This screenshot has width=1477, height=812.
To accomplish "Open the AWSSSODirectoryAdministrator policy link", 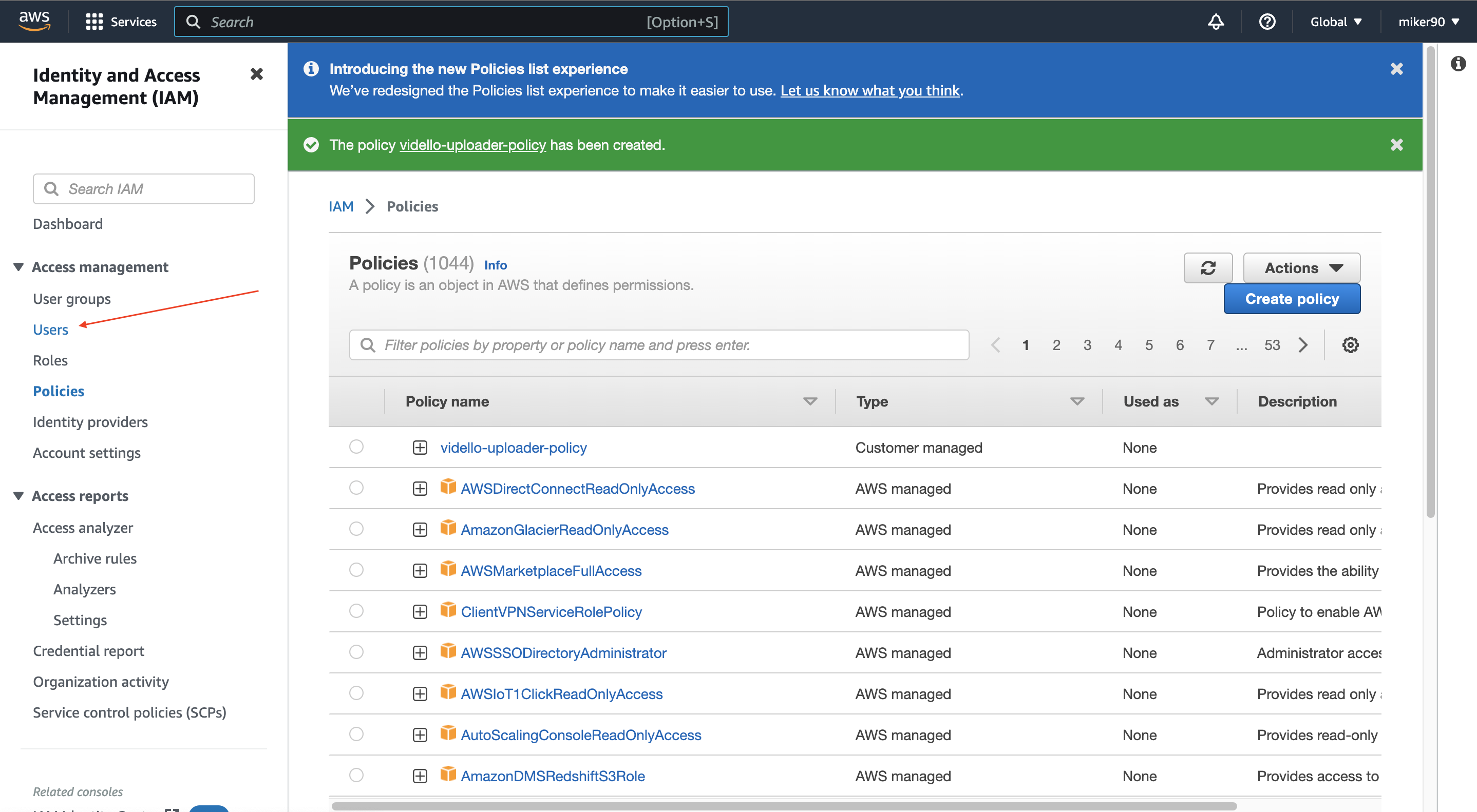I will coord(563,653).
